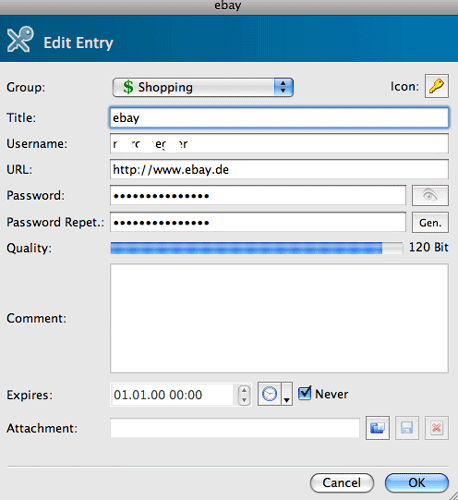Open the key icon chooser button
Image resolution: width=458 pixels, height=500 pixels.
(x=437, y=86)
